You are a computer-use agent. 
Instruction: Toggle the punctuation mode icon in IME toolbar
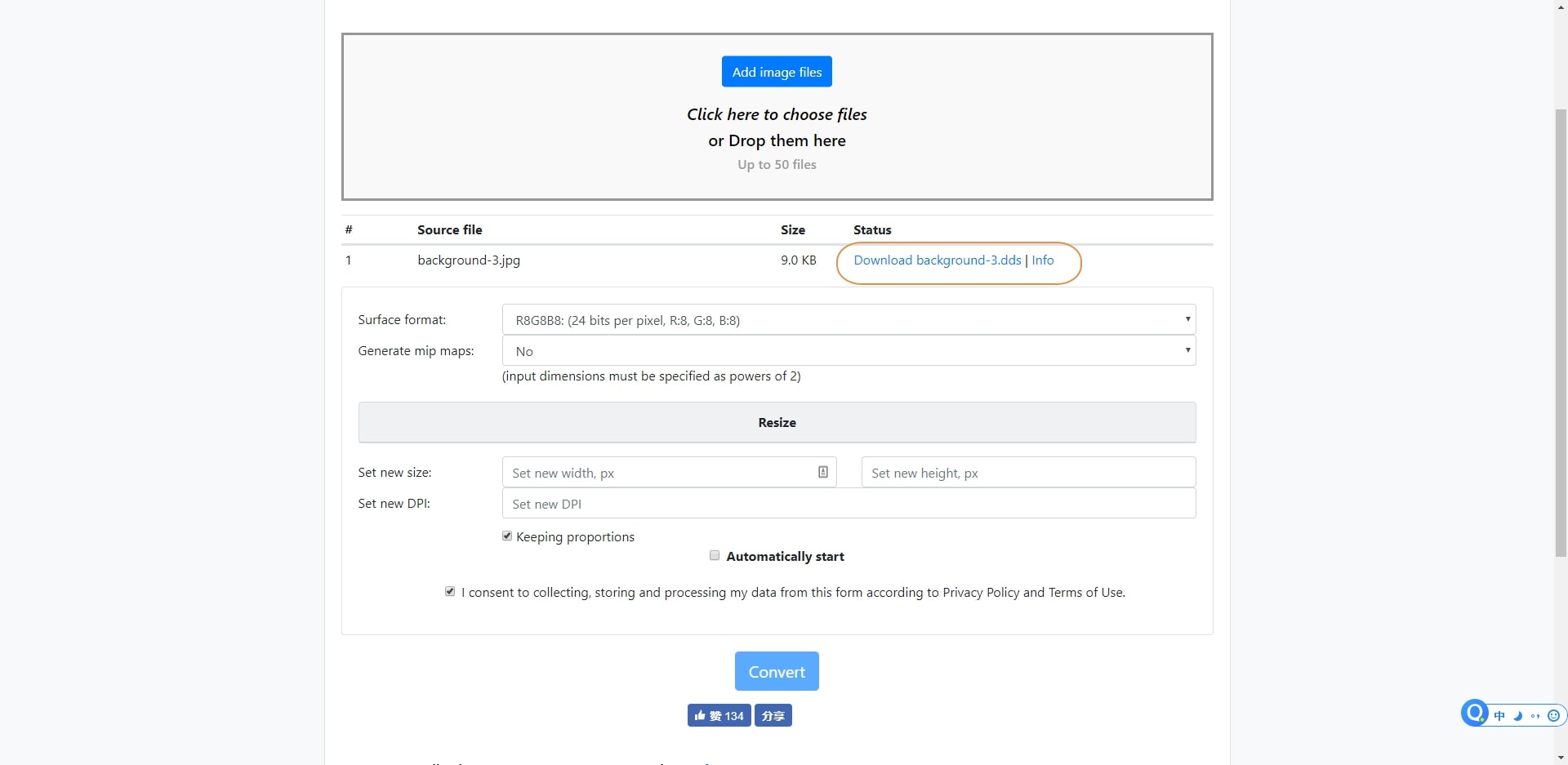click(1535, 716)
